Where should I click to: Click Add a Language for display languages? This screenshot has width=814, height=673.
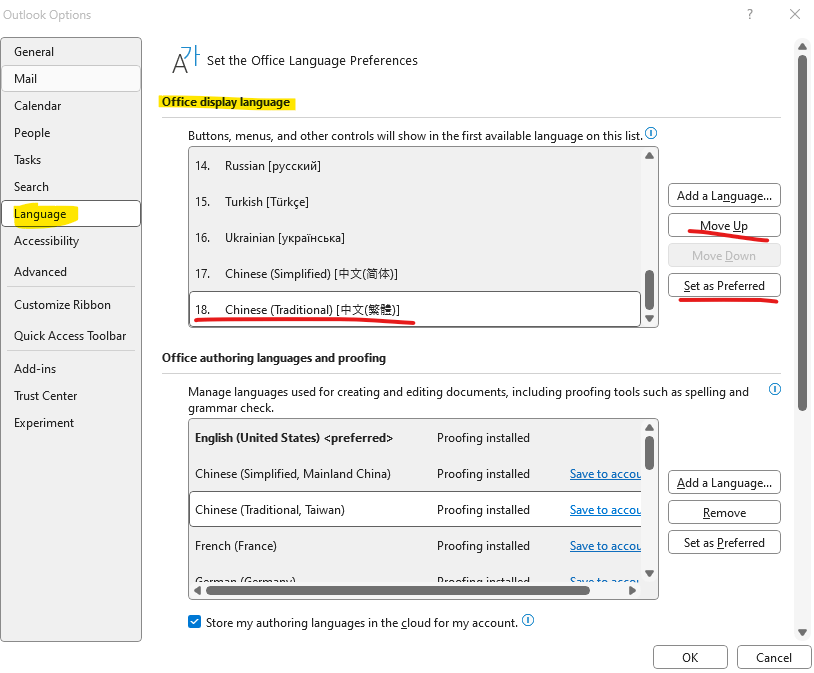pyautogui.click(x=724, y=196)
